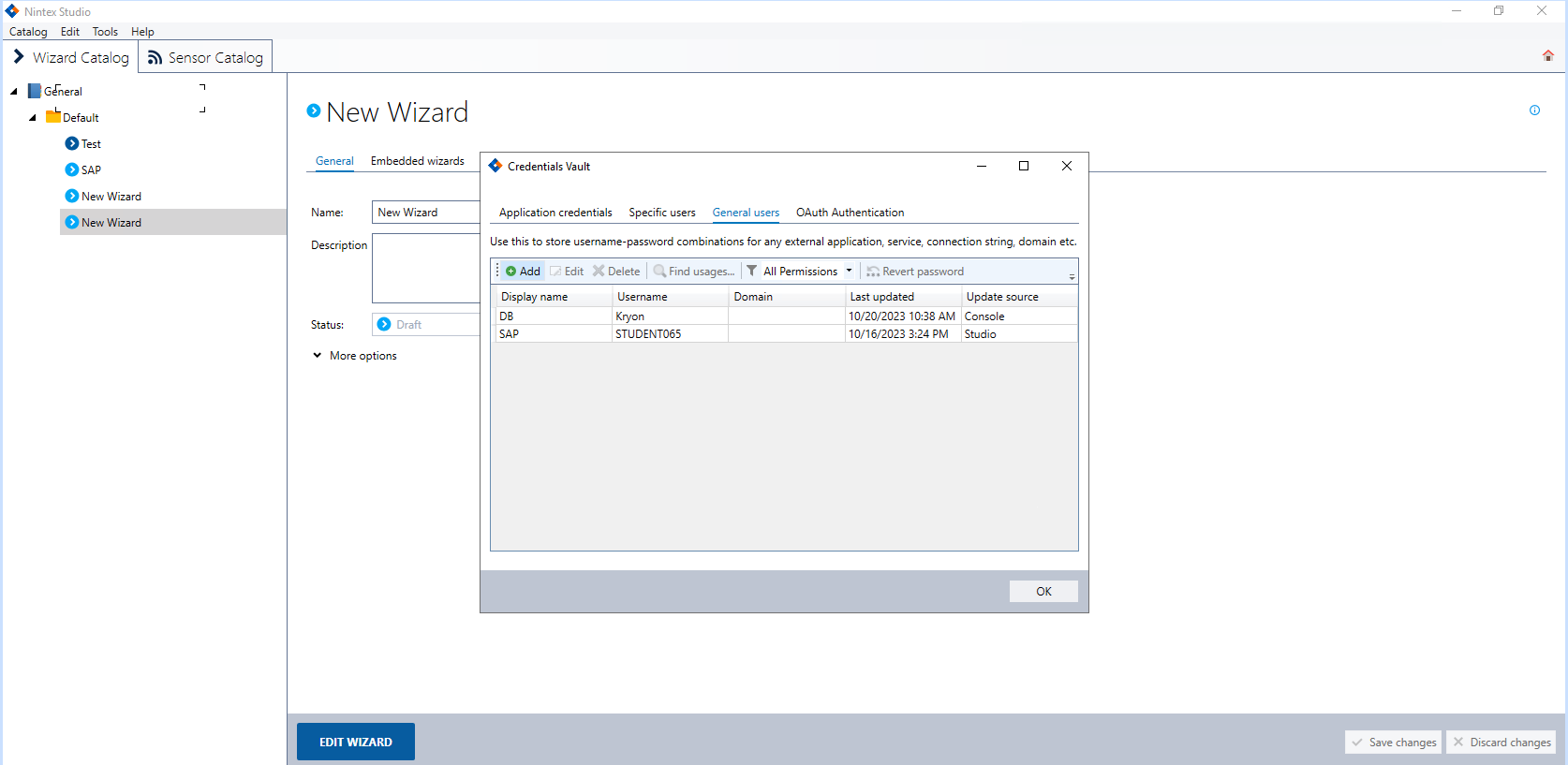
Task: Click the Find usages magnifier icon
Action: tap(659, 272)
